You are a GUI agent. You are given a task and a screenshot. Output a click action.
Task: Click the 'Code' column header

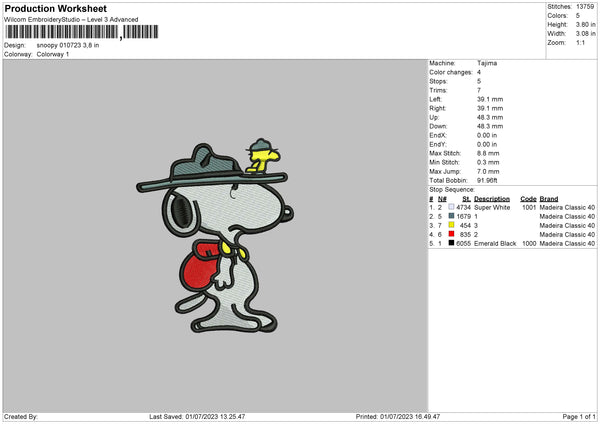coord(528,199)
